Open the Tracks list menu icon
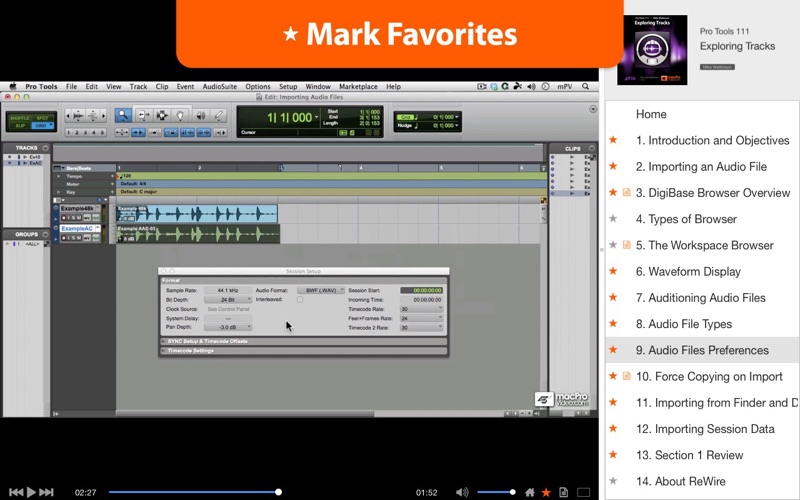 tap(45, 148)
